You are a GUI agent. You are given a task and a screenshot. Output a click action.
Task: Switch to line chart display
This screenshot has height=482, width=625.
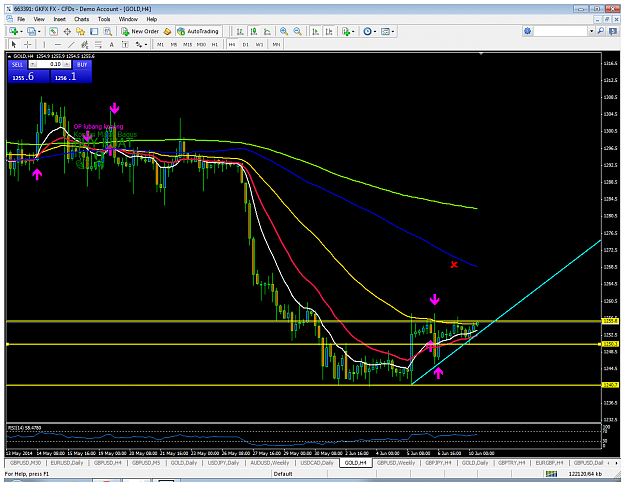pyautogui.click(x=267, y=31)
